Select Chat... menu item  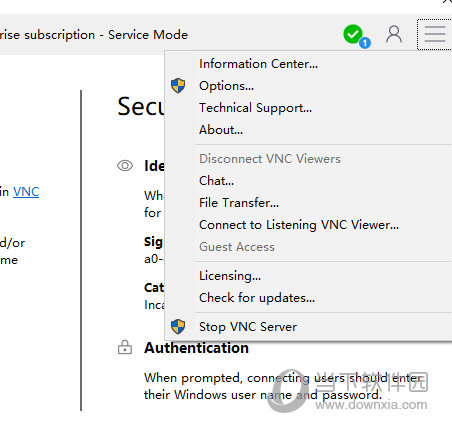pyautogui.click(x=216, y=181)
